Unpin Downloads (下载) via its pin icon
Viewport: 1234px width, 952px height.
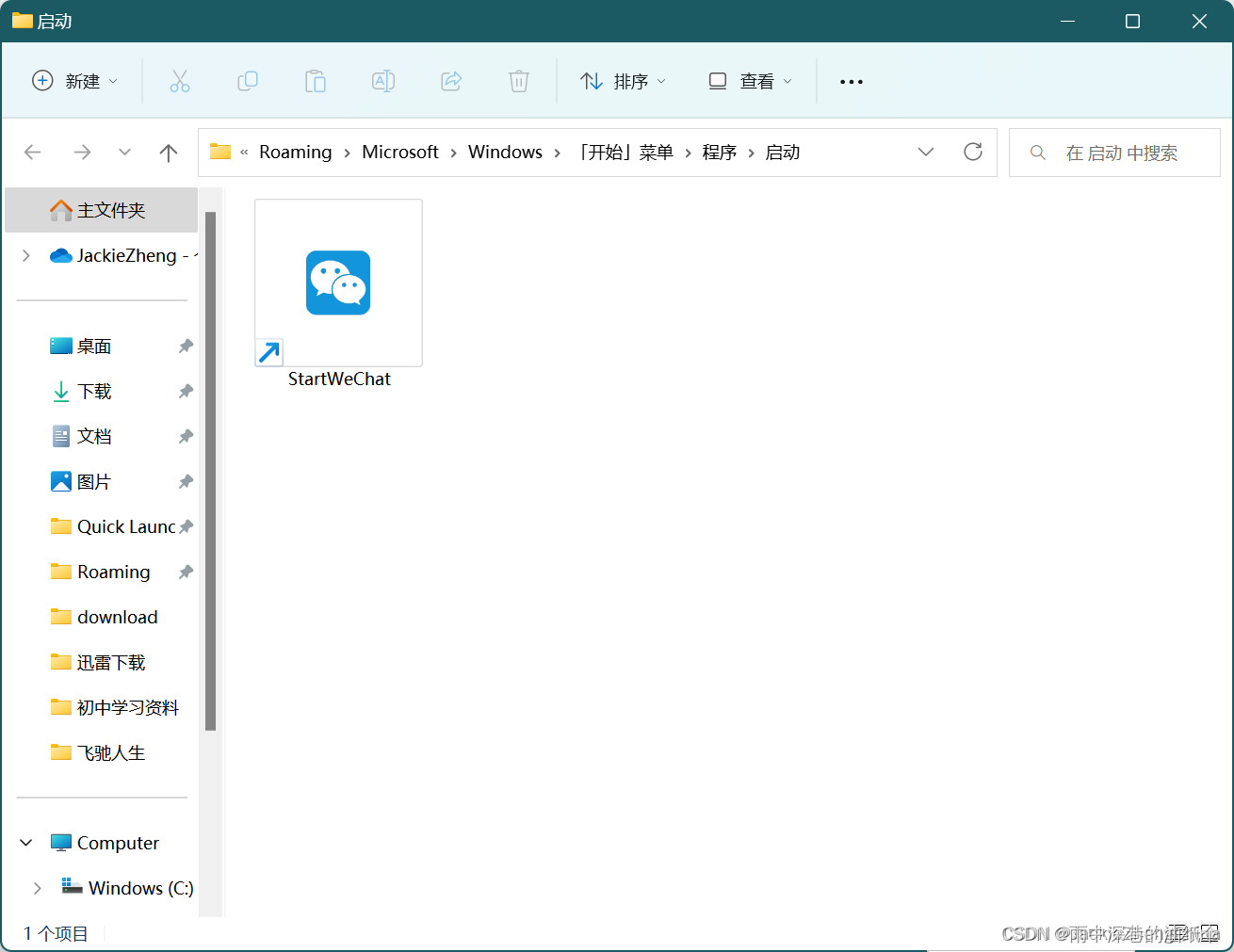pyautogui.click(x=186, y=392)
